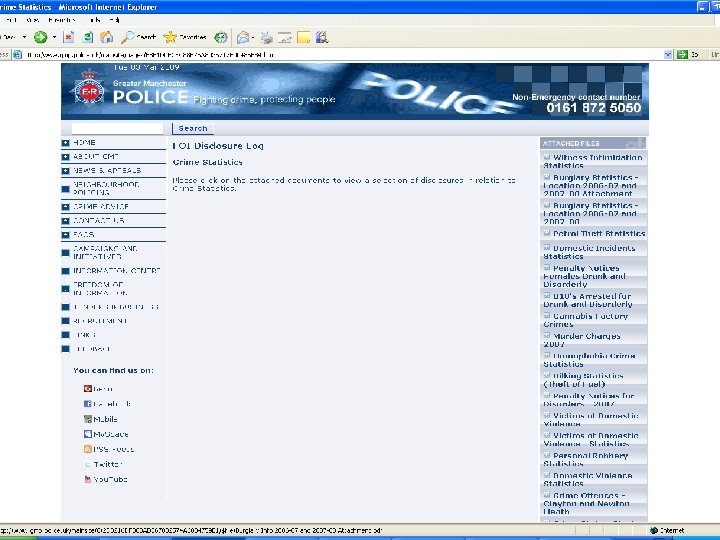
Task: Expand the address bar dropdown arrow
Action: [668, 55]
